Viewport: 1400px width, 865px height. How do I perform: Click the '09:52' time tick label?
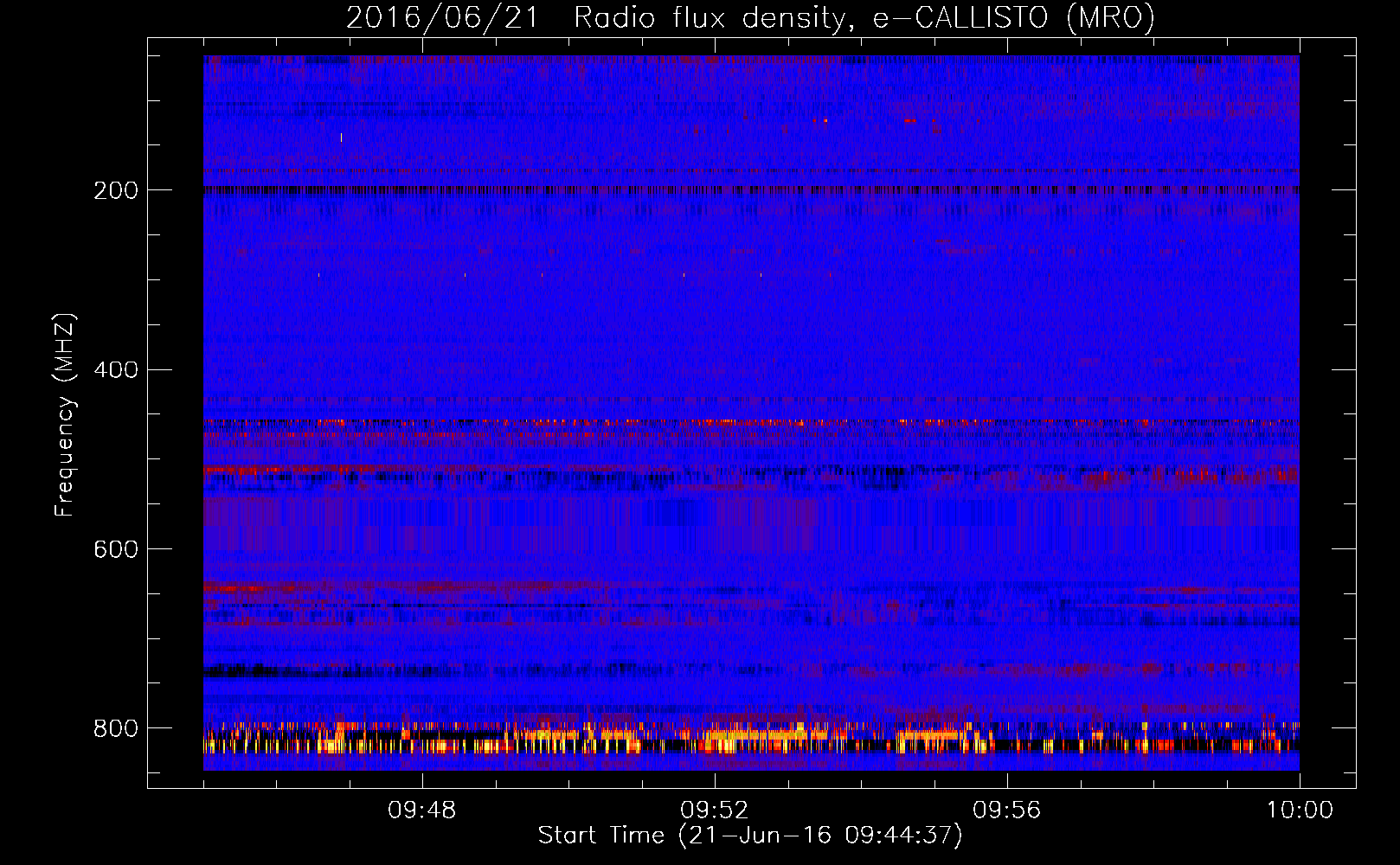coord(715,811)
